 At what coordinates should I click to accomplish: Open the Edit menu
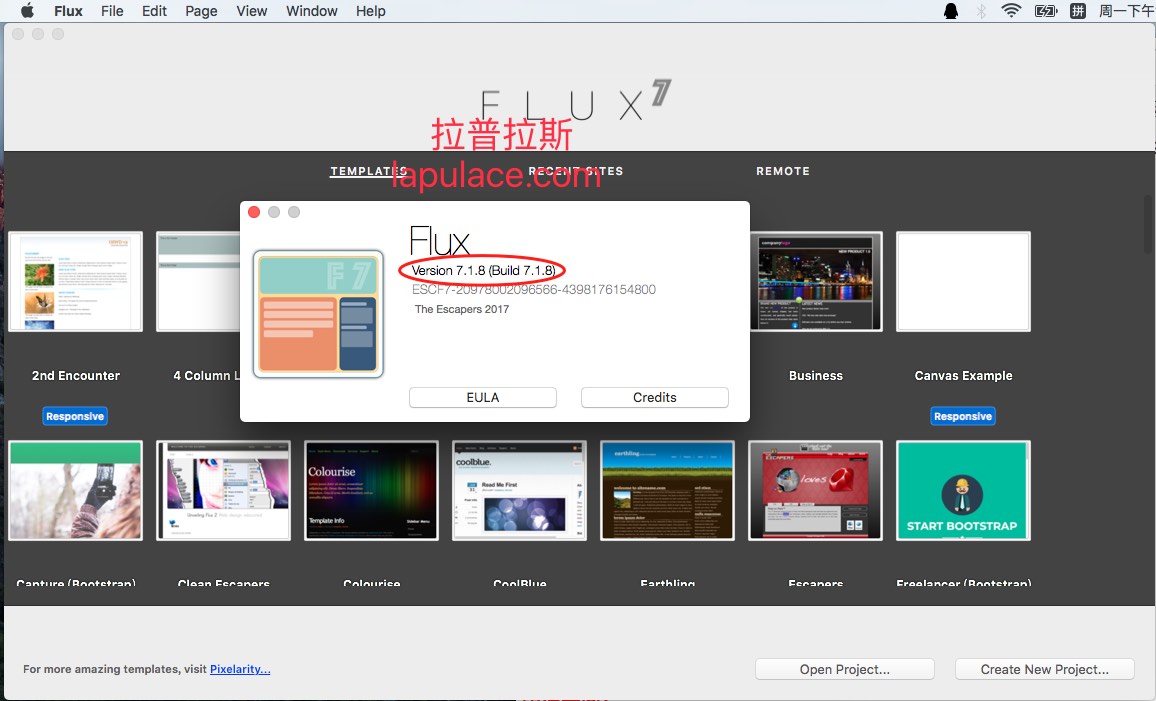[x=154, y=11]
